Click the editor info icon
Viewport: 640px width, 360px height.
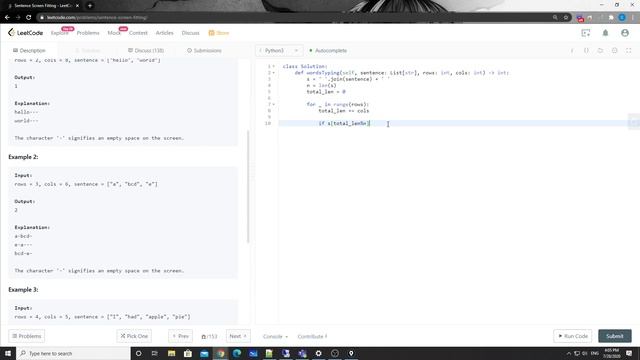pyautogui.click(x=572, y=51)
